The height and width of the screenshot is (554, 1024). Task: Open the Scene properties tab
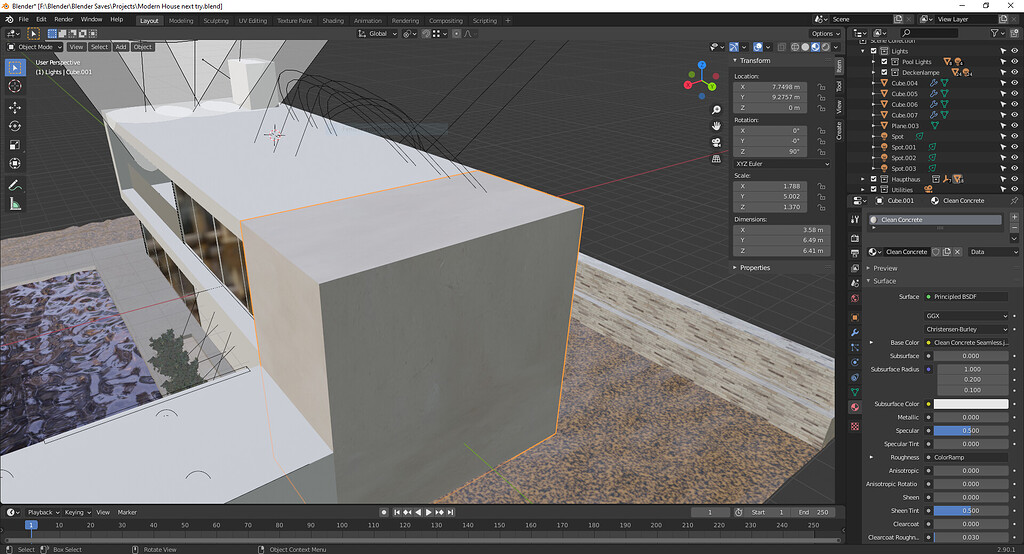855,283
